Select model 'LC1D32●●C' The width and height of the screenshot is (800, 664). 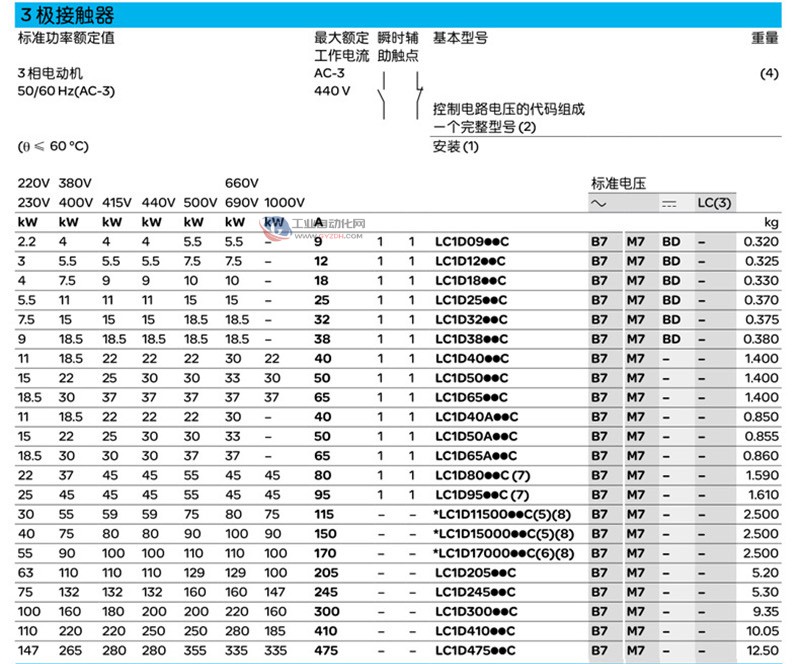pos(471,319)
